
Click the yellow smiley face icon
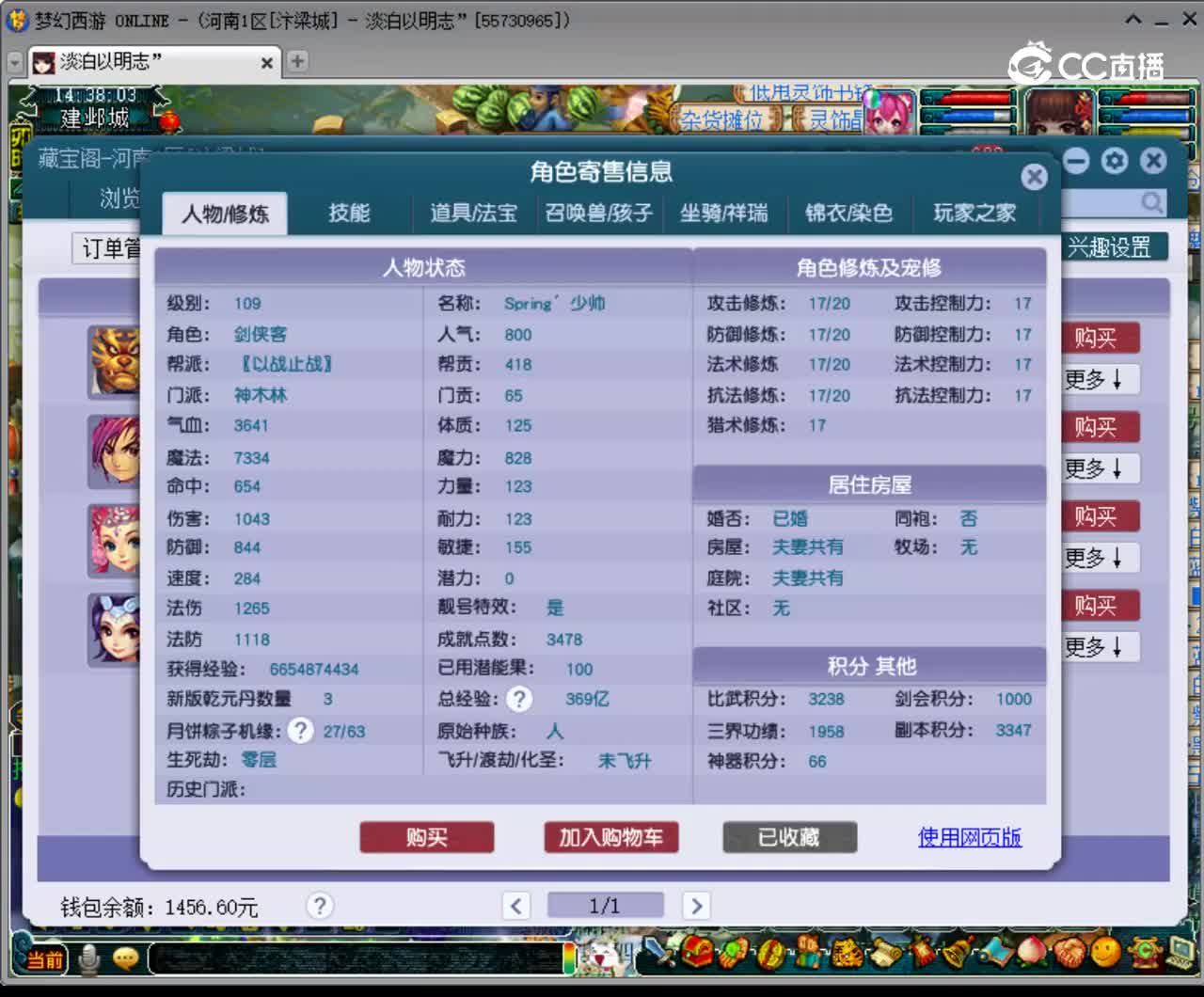click(x=1106, y=951)
